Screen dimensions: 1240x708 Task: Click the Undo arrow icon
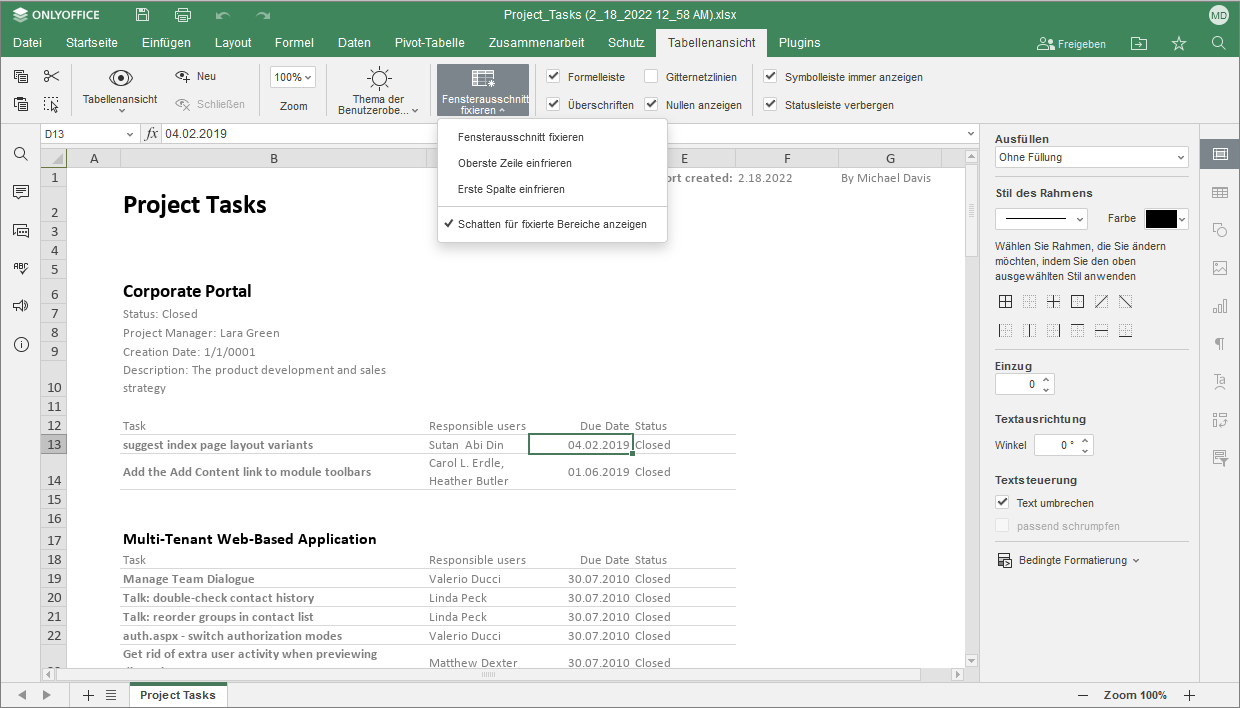[x=222, y=15]
